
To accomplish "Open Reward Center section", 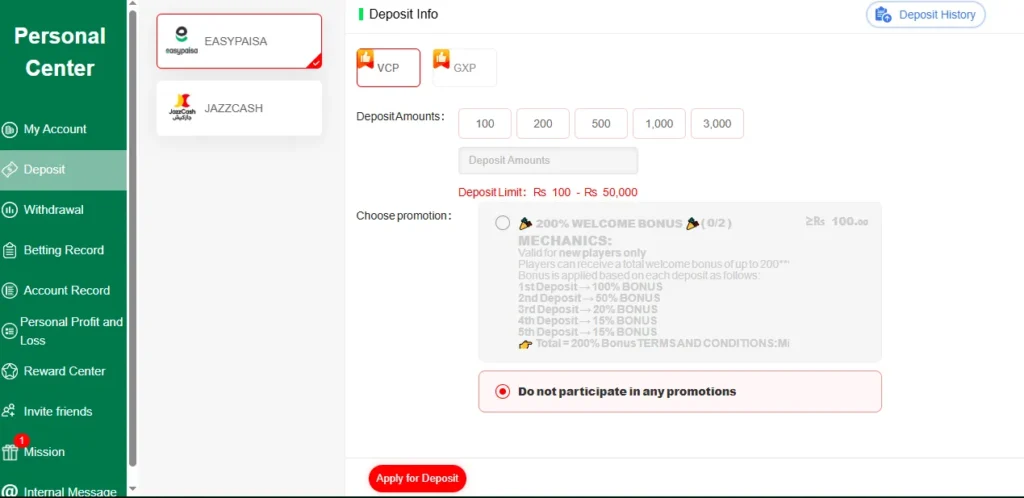I will pos(63,371).
